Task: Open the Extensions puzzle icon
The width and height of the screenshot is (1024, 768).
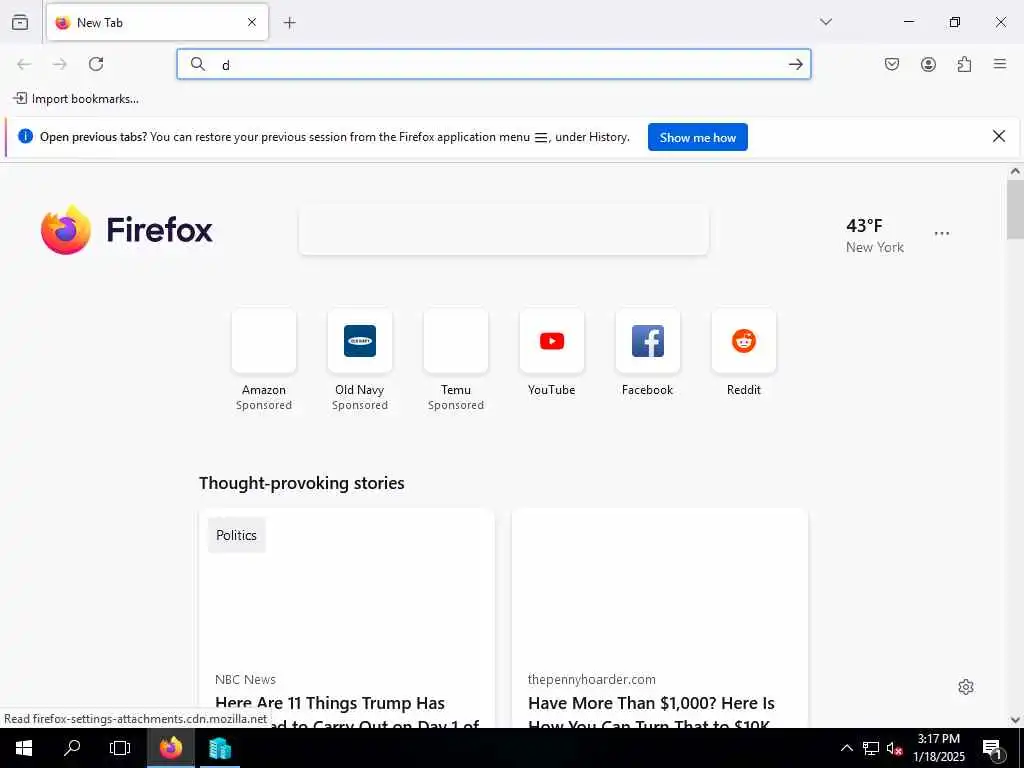Action: pos(964,64)
